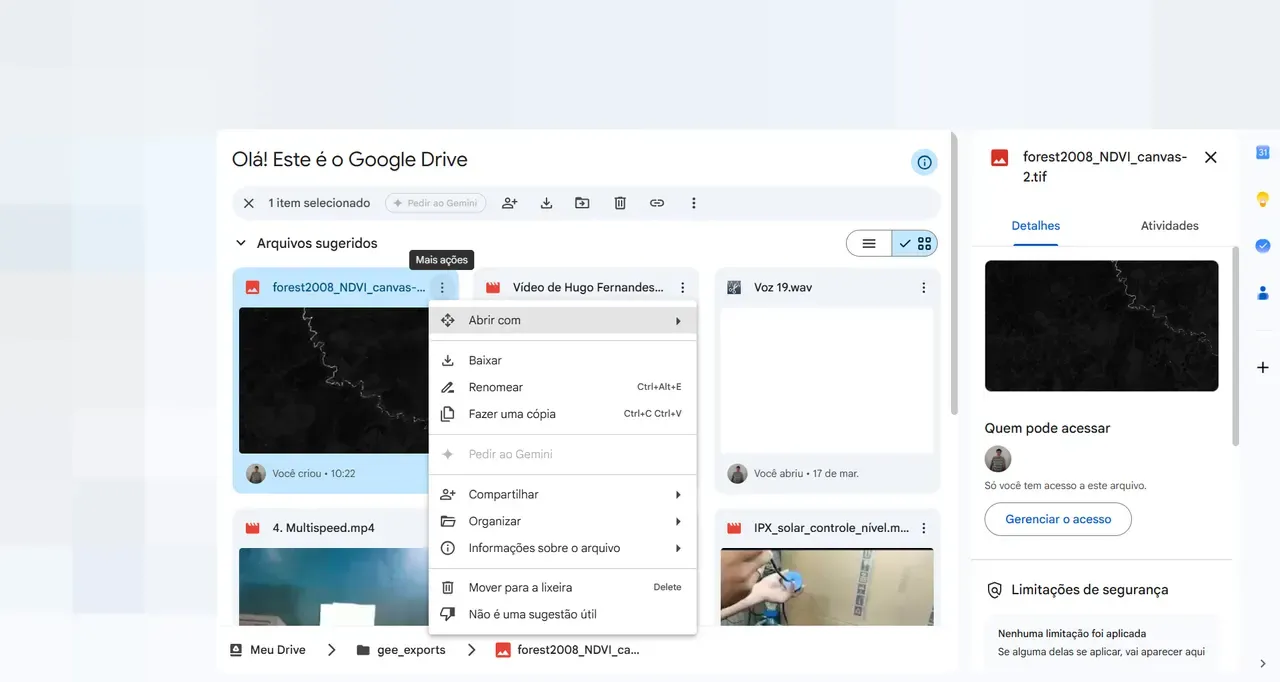Collapse side panel with bottom chevron

click(1263, 663)
